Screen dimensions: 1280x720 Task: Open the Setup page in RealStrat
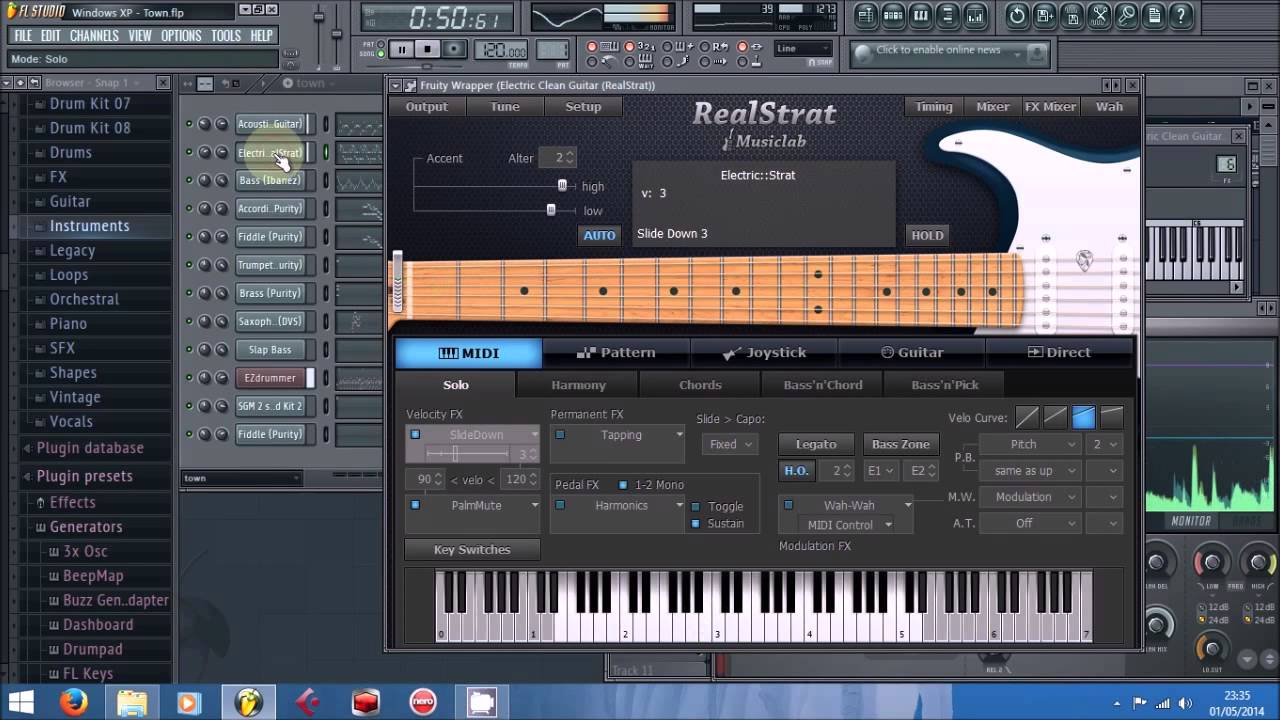tap(583, 107)
